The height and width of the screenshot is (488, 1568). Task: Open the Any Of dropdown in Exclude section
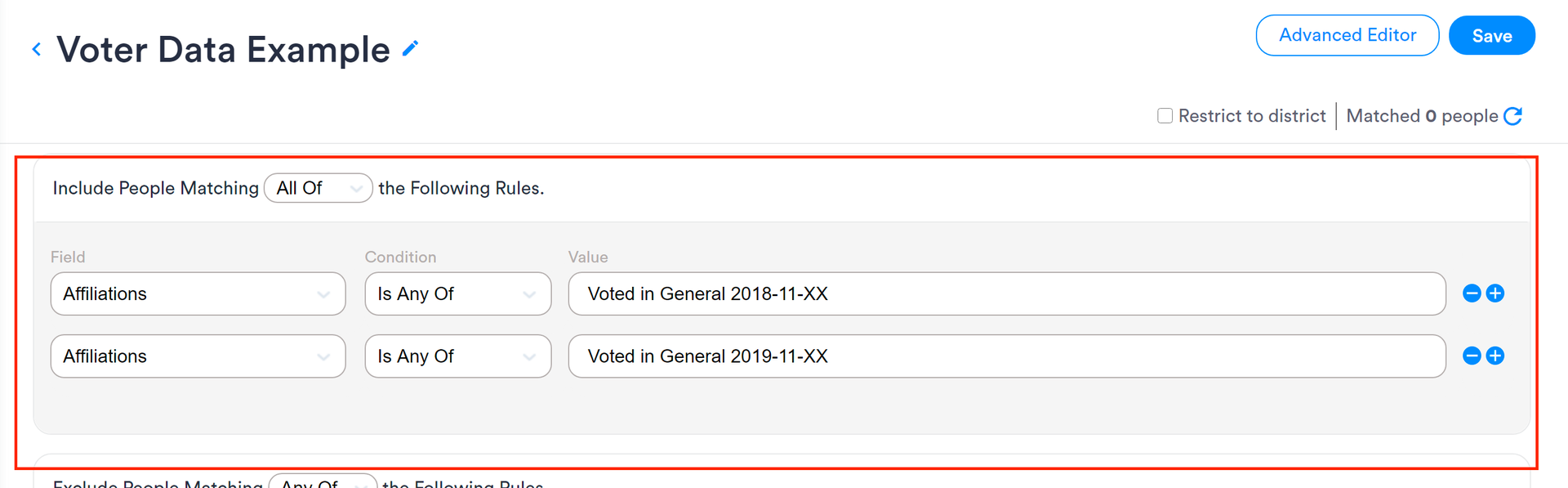(x=323, y=483)
